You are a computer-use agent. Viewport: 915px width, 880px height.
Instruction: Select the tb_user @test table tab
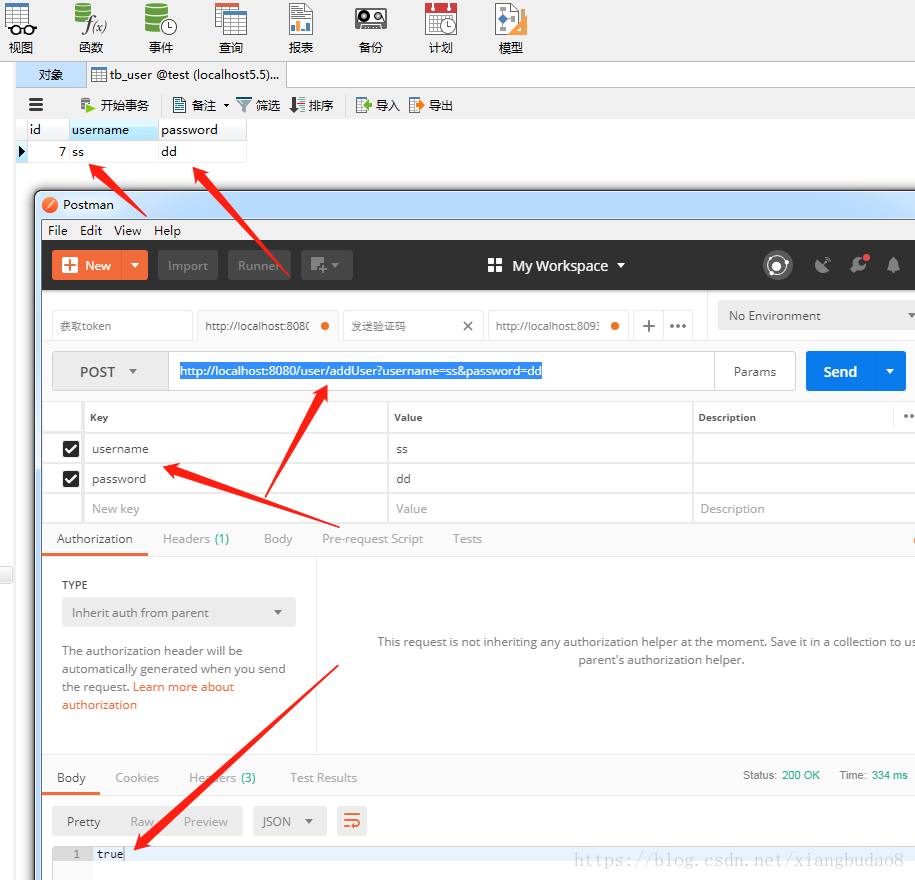point(187,75)
